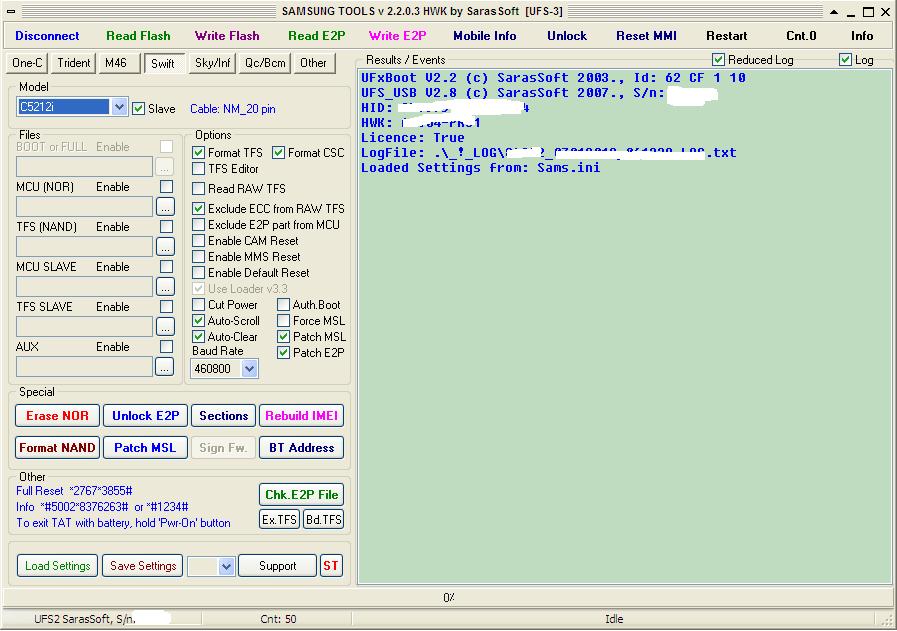Screen dimensions: 897x631
Task: Open the Baud Rate 460800 dropdown
Action: pos(249,369)
